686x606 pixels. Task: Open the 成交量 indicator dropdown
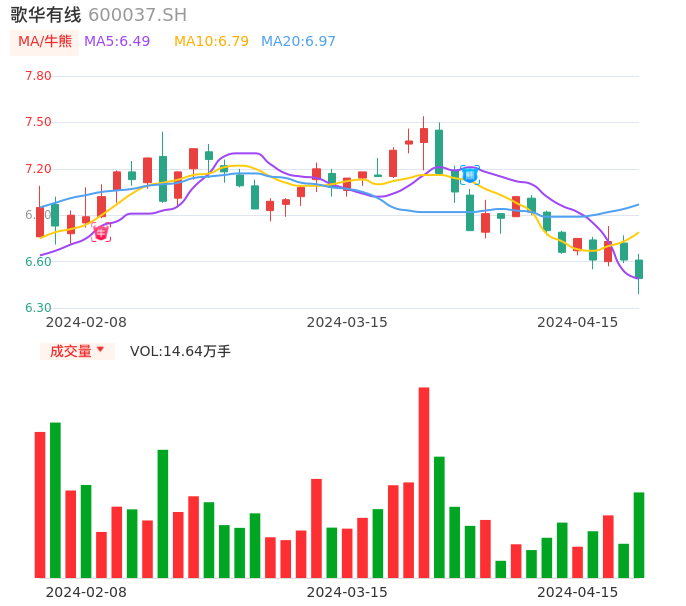click(x=77, y=351)
